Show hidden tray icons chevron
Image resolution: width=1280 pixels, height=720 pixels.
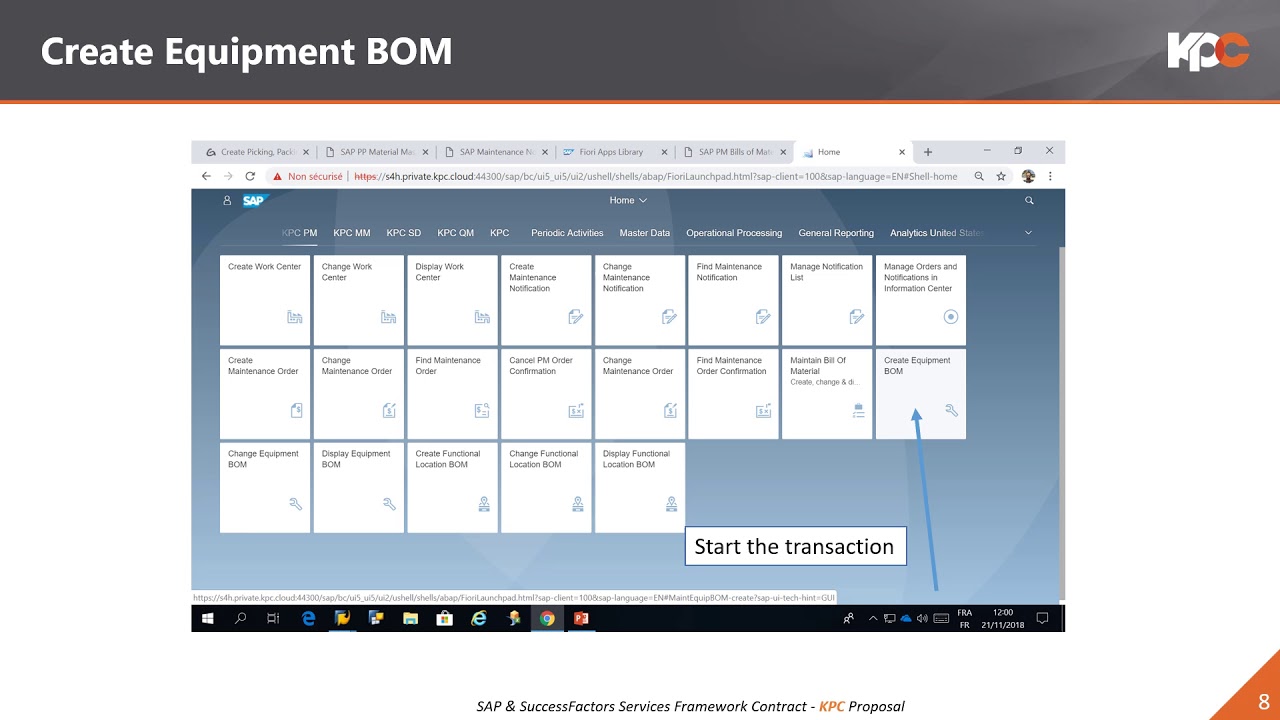[x=873, y=619]
